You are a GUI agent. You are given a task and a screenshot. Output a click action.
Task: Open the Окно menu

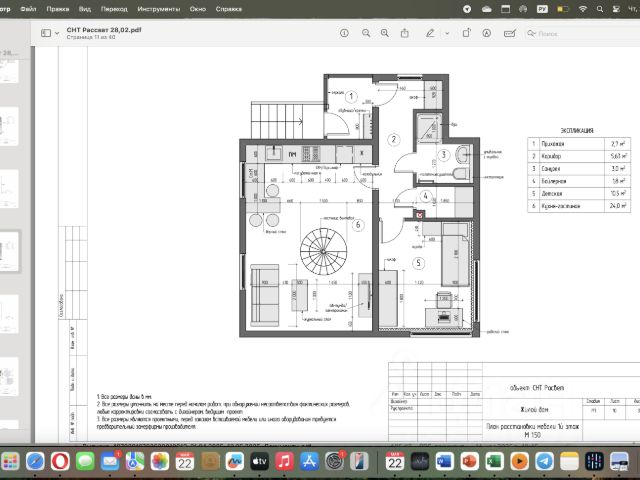(198, 9)
